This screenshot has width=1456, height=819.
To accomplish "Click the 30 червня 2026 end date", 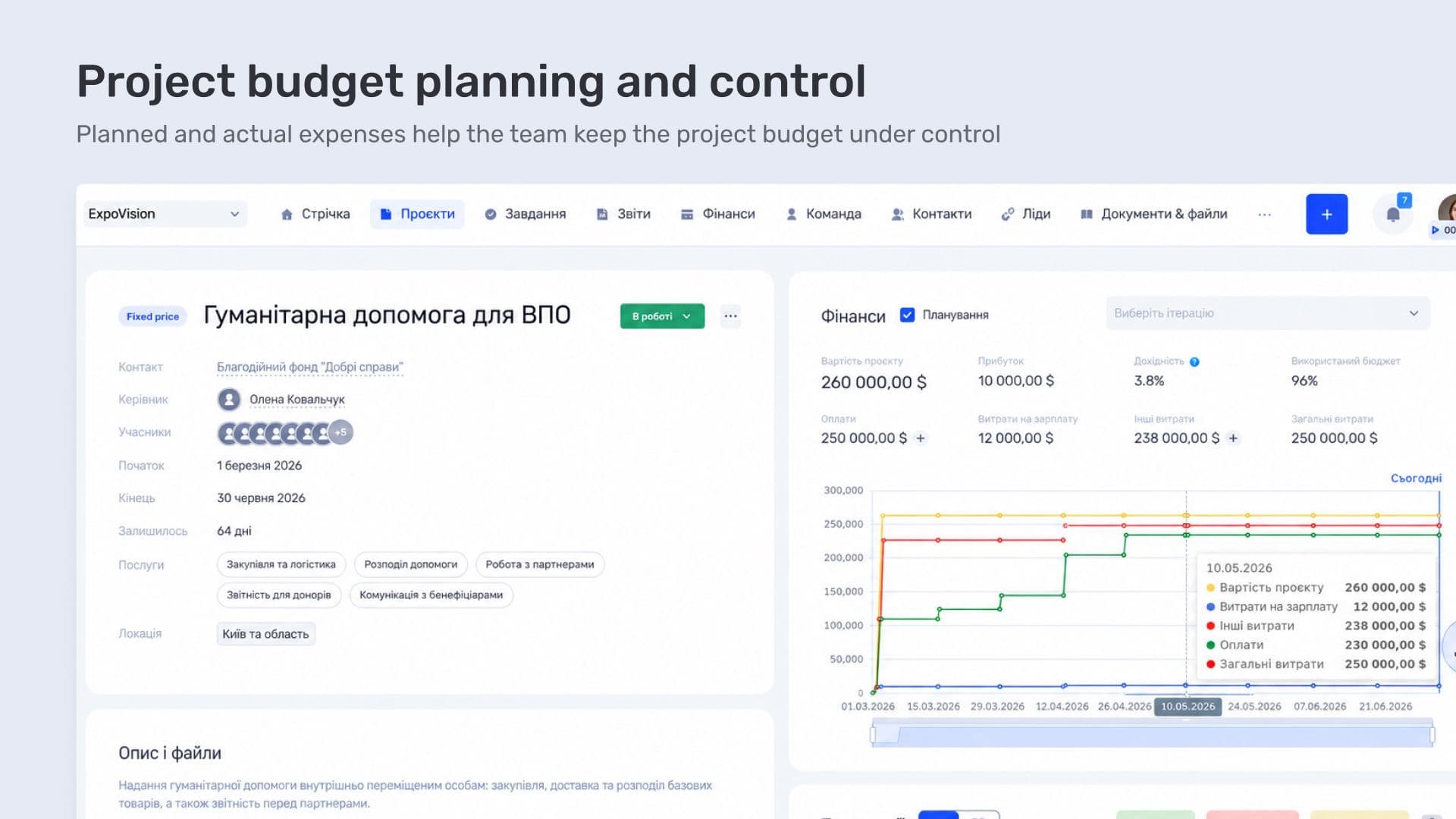I will pos(261,498).
